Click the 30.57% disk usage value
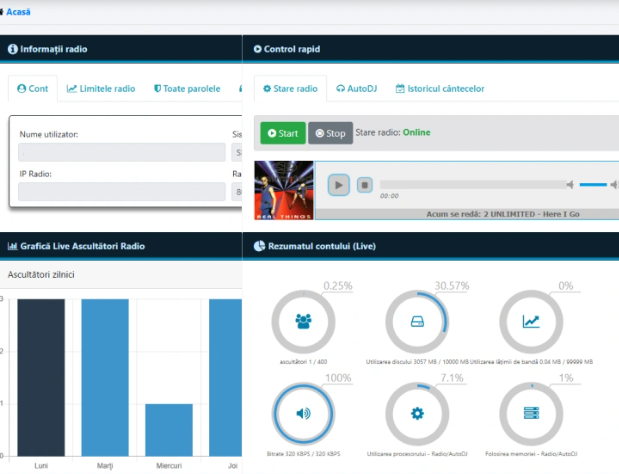619x474 pixels. [x=452, y=286]
